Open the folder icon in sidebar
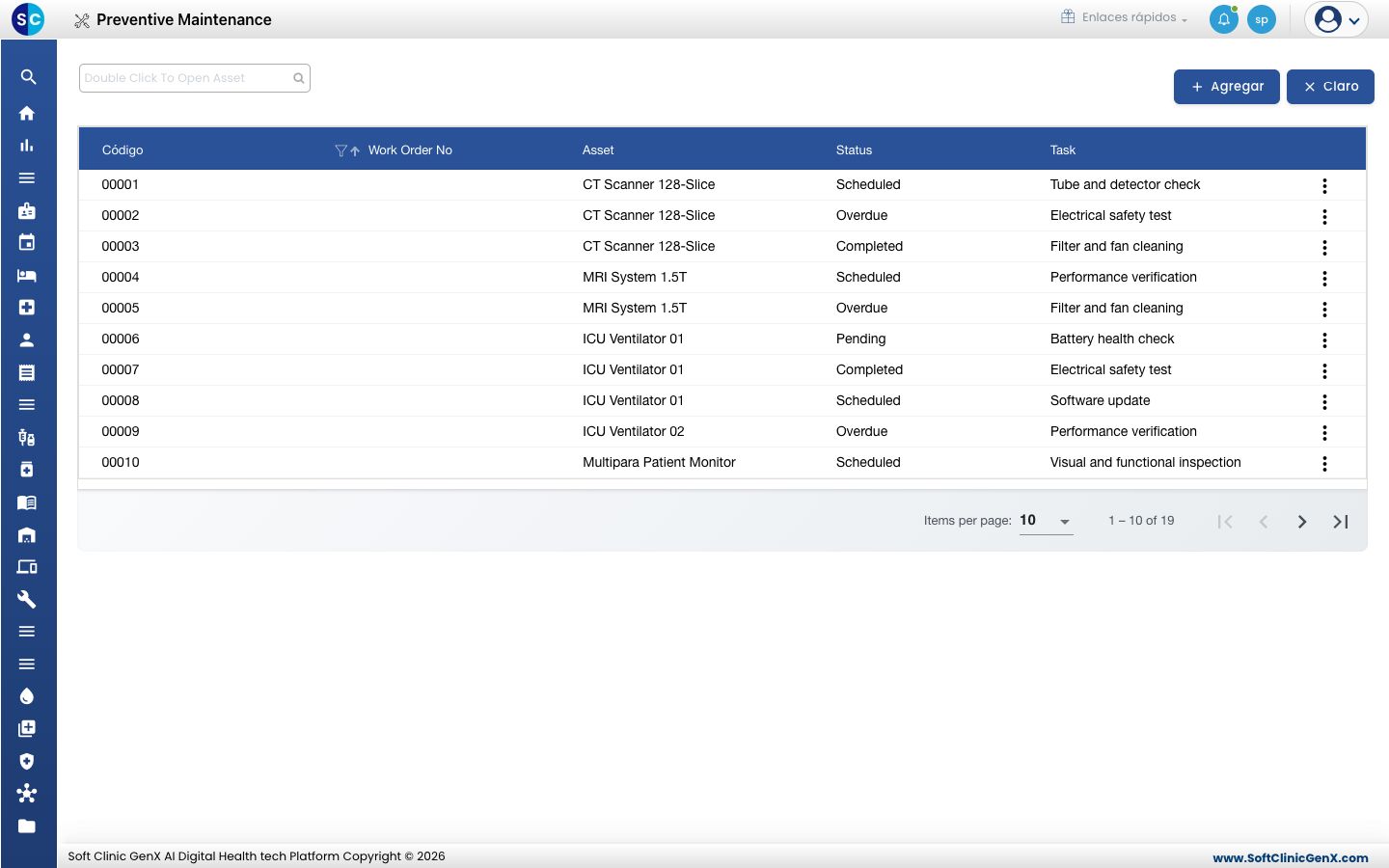1389x868 pixels. 27,826
